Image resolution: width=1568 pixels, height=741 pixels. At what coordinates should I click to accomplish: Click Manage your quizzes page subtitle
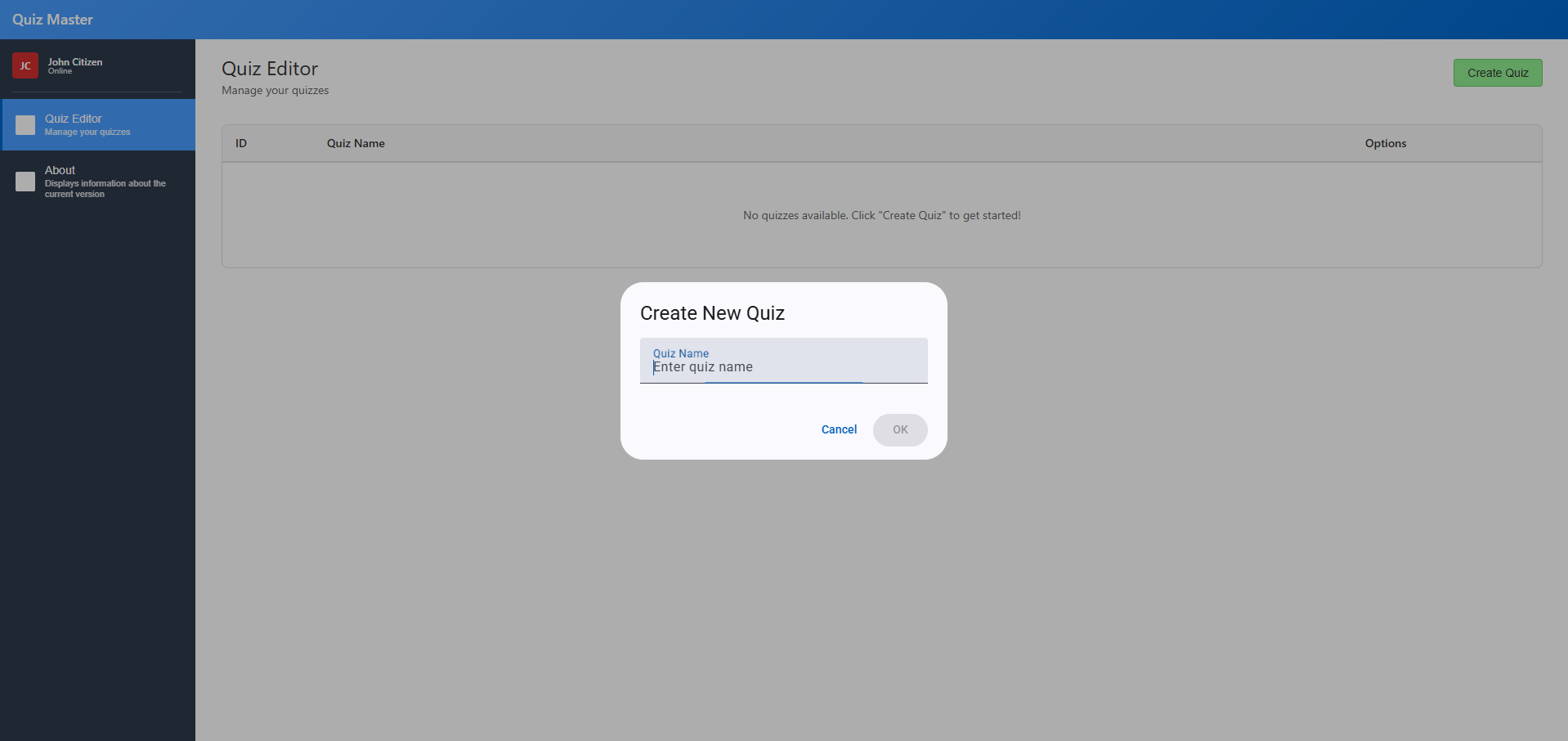(275, 90)
